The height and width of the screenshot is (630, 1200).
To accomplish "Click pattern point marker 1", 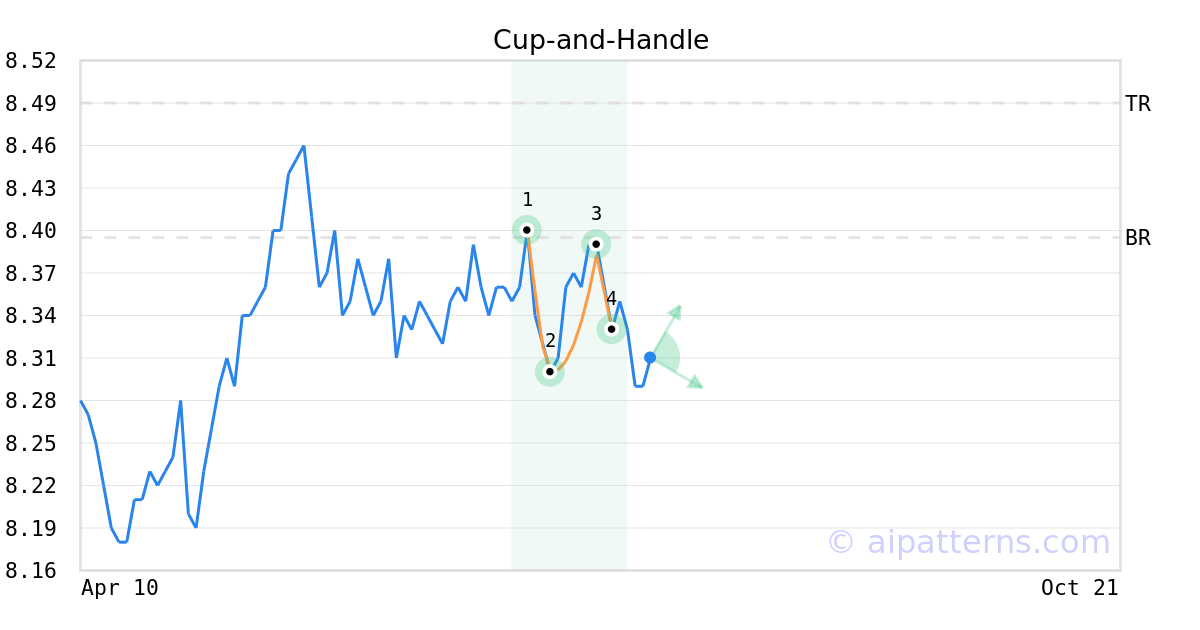I will point(527,230).
